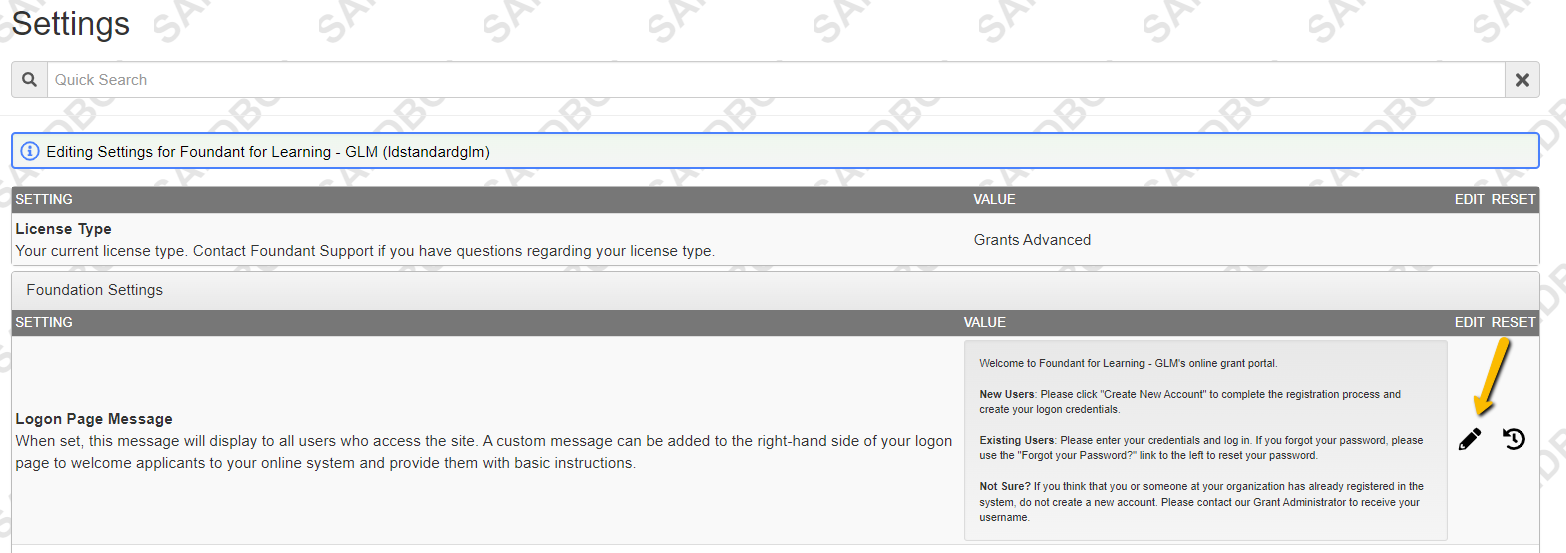1566x553 pixels.
Task: Clear the Quick Search field with the X
Action: coord(1522,80)
